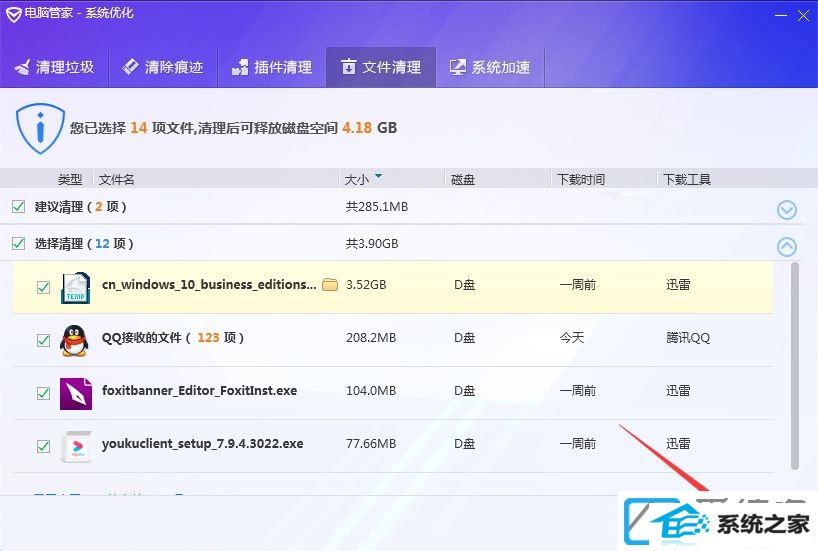Click the 共285.1MB total text
Image resolution: width=818 pixels, height=551 pixels.
pos(377,207)
